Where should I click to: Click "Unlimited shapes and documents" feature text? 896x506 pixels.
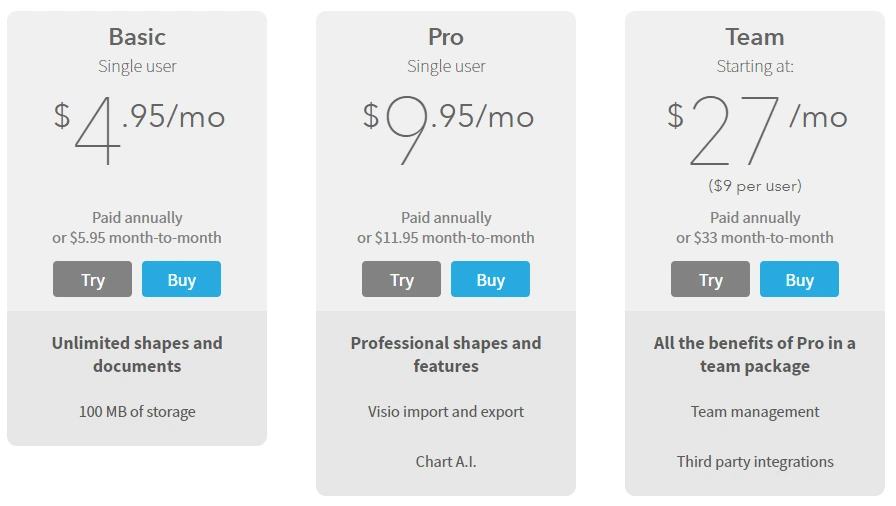pos(137,354)
